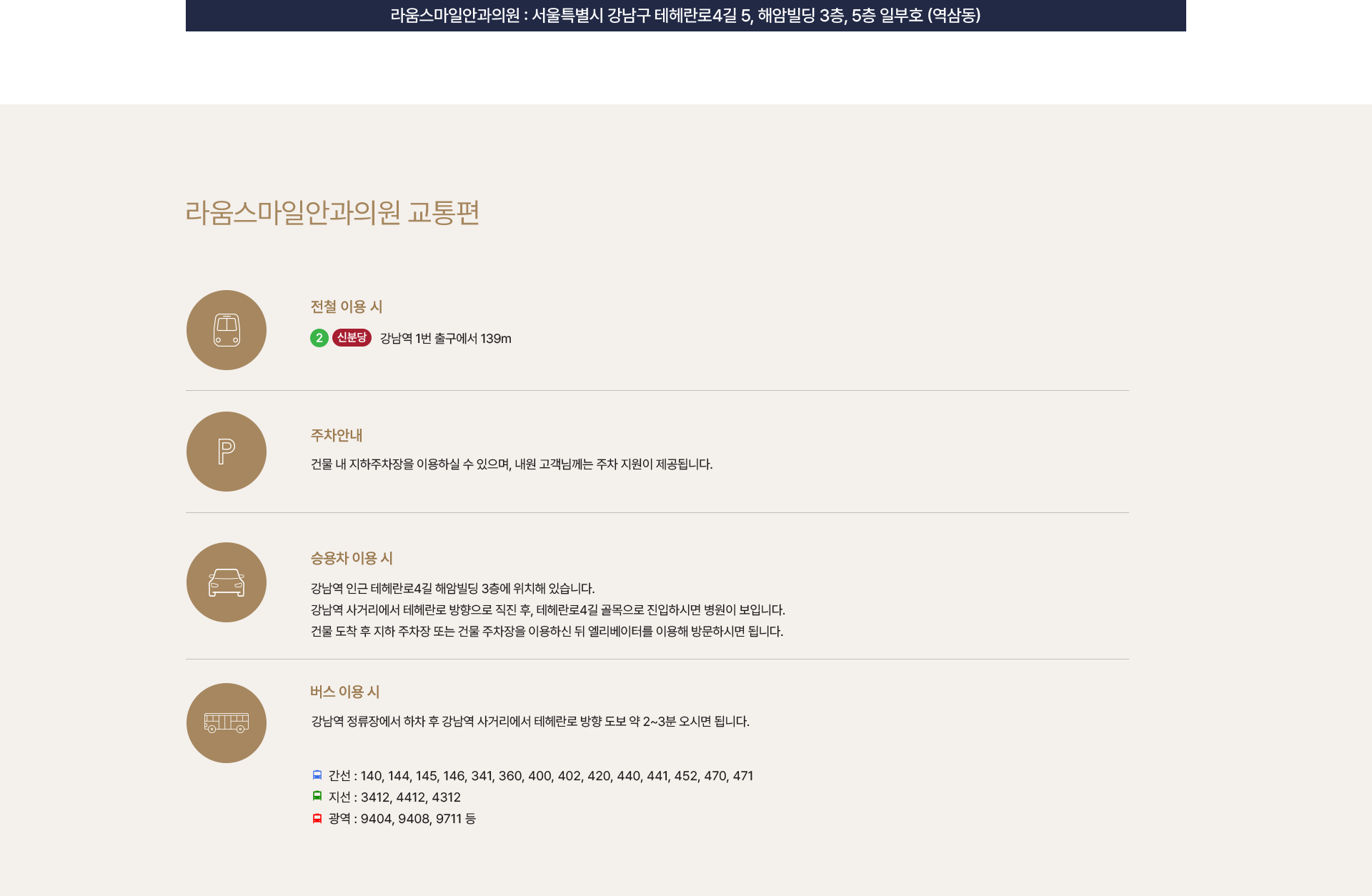Click the 광역 bus numbers 9404, 9408, 9711

click(411, 819)
